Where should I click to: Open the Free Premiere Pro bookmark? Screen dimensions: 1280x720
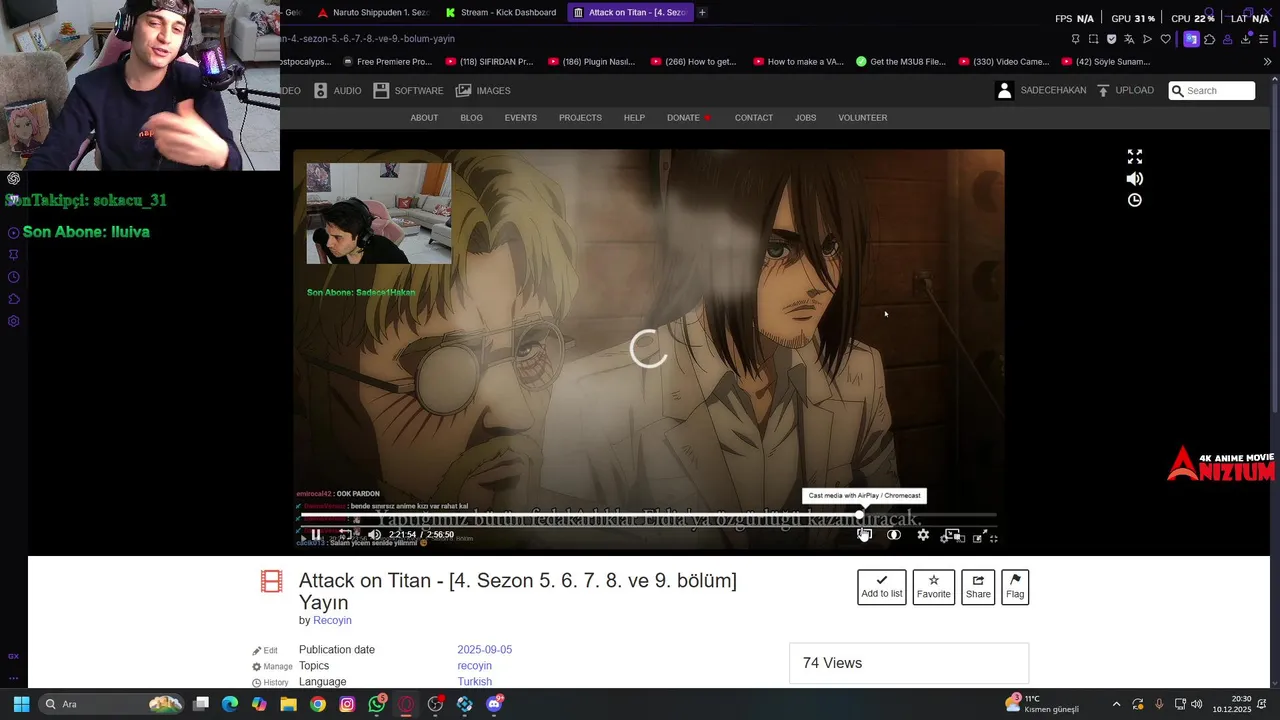click(x=386, y=61)
